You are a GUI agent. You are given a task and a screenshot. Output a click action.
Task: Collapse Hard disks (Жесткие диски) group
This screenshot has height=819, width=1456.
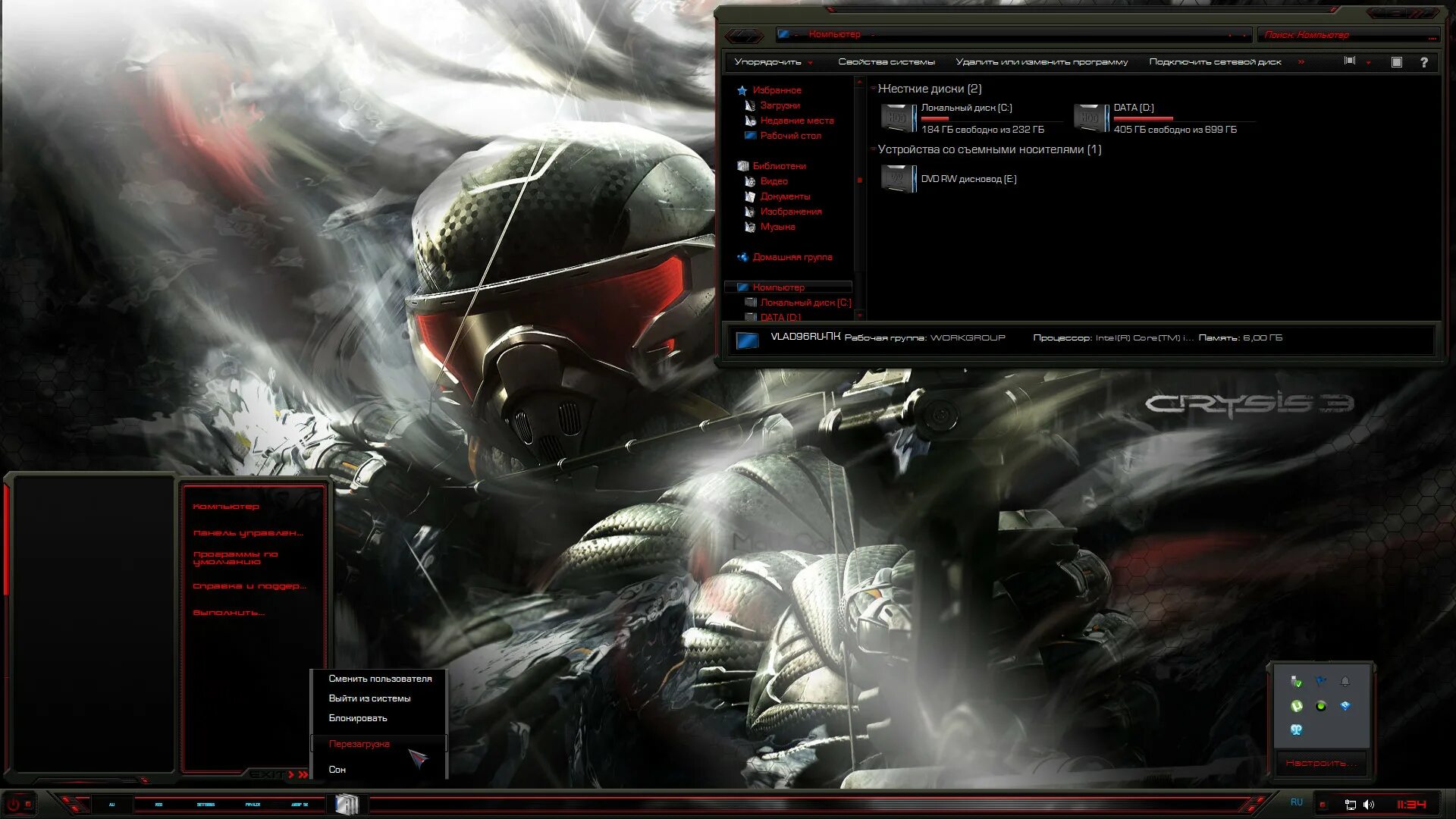click(x=873, y=89)
